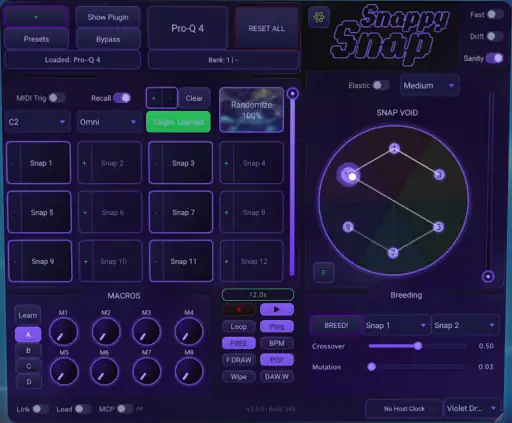Open the Snap 1 breeding parent dropdown

tap(396, 325)
